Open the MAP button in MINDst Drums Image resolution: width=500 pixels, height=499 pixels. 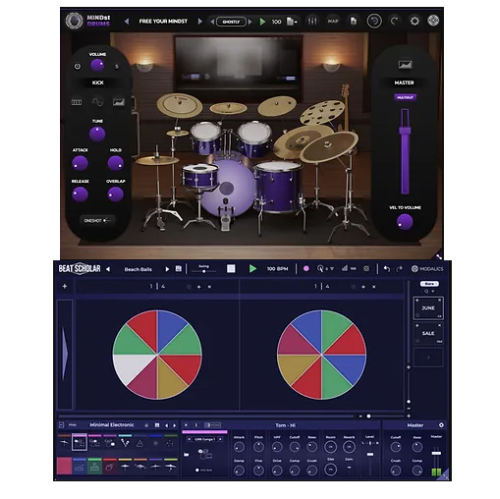[333, 21]
